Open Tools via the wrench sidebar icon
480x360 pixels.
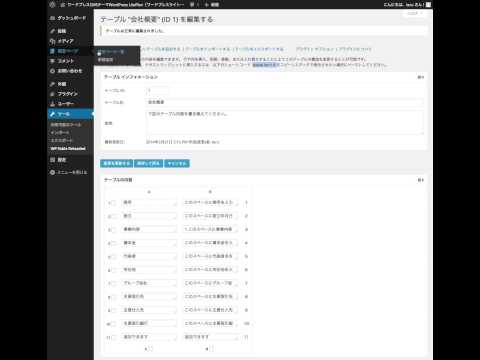tap(52, 114)
